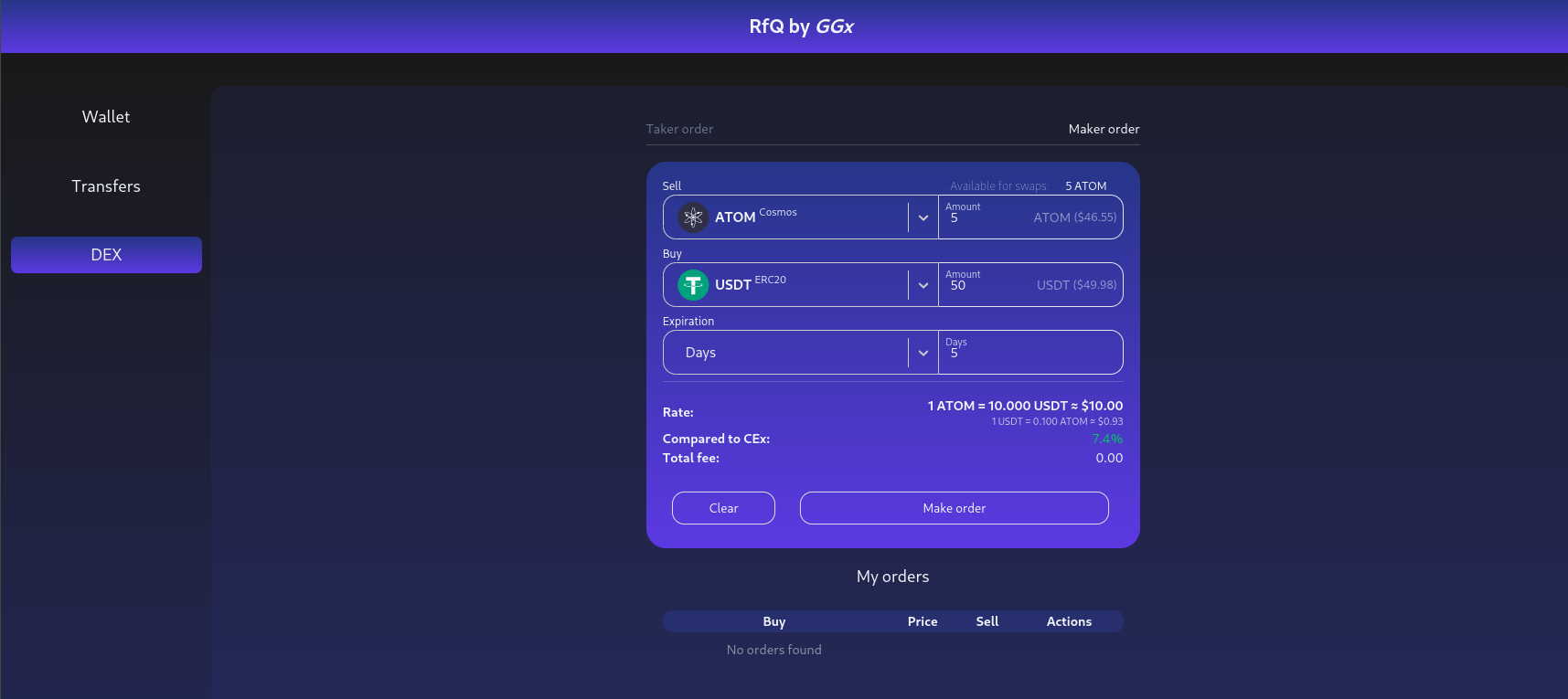Click the 7.4% Compared to CEx value
Image resolution: width=1568 pixels, height=699 pixels.
(x=1107, y=439)
